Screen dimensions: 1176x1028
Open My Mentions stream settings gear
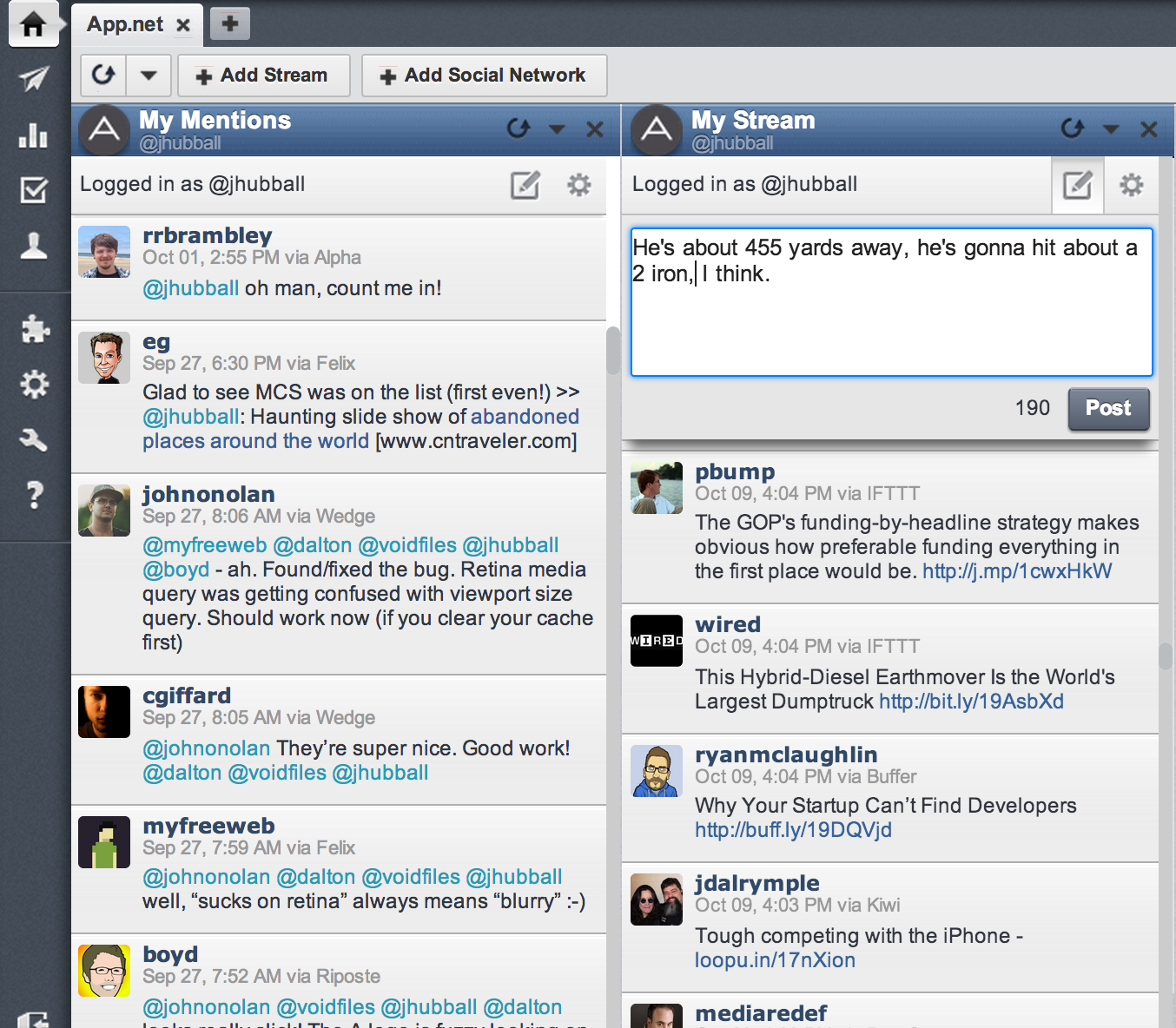pos(579,185)
